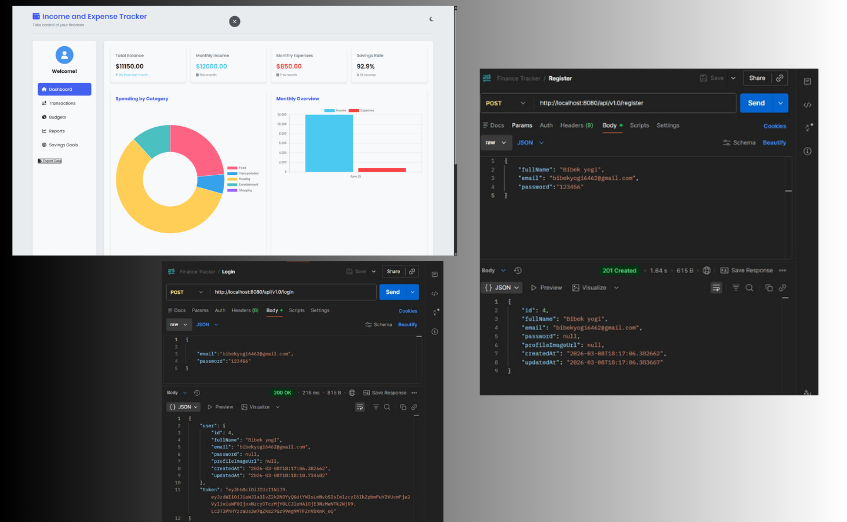The height and width of the screenshot is (522, 847).
Task: Click Send in the Login window
Action: 393,292
